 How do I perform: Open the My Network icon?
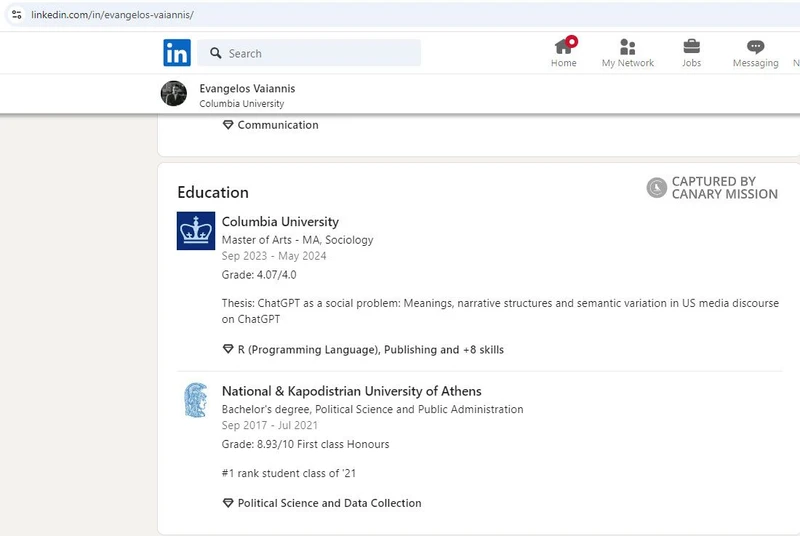[628, 46]
